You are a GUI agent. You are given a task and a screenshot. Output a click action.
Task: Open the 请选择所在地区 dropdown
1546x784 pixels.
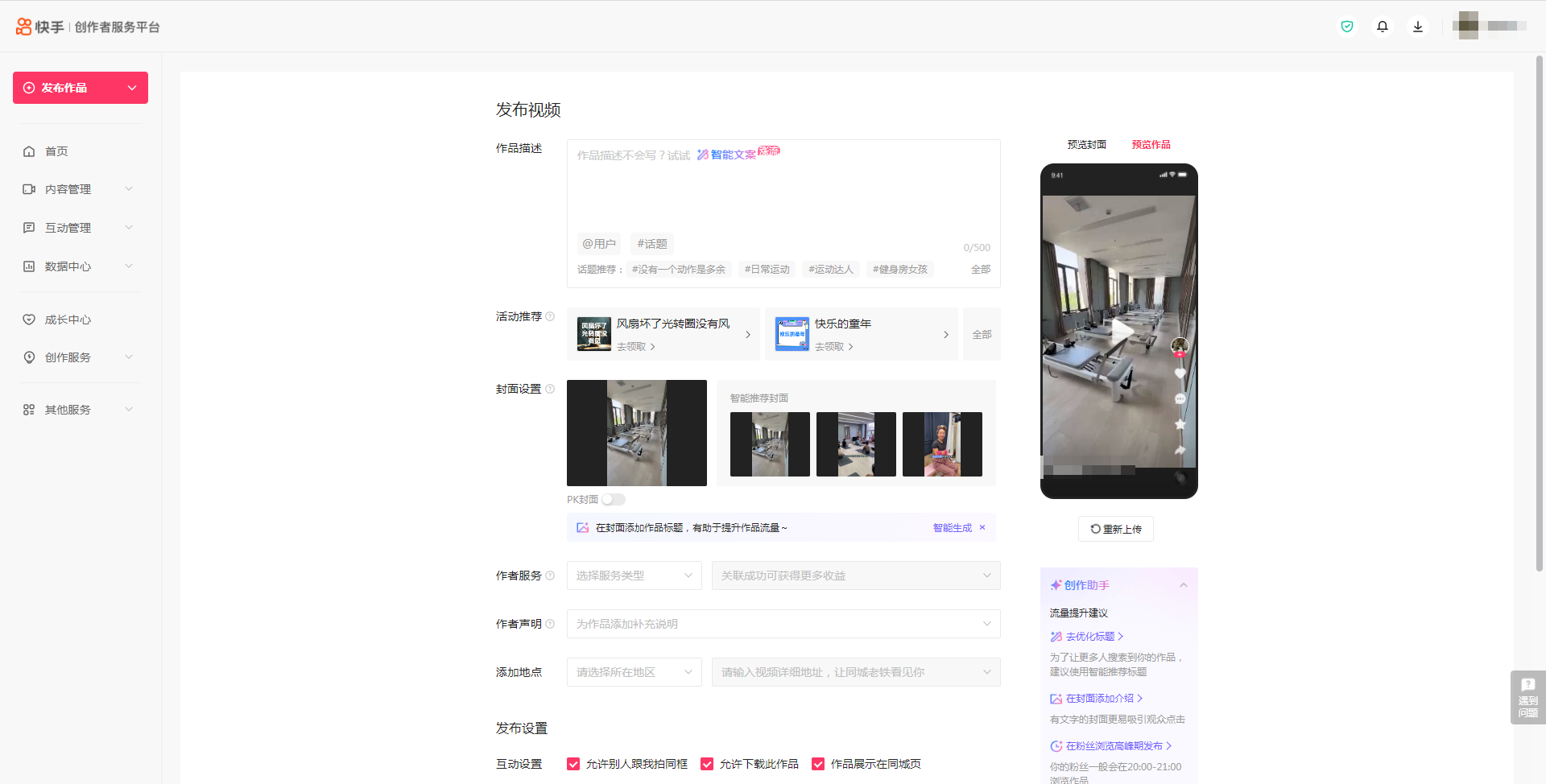(635, 672)
